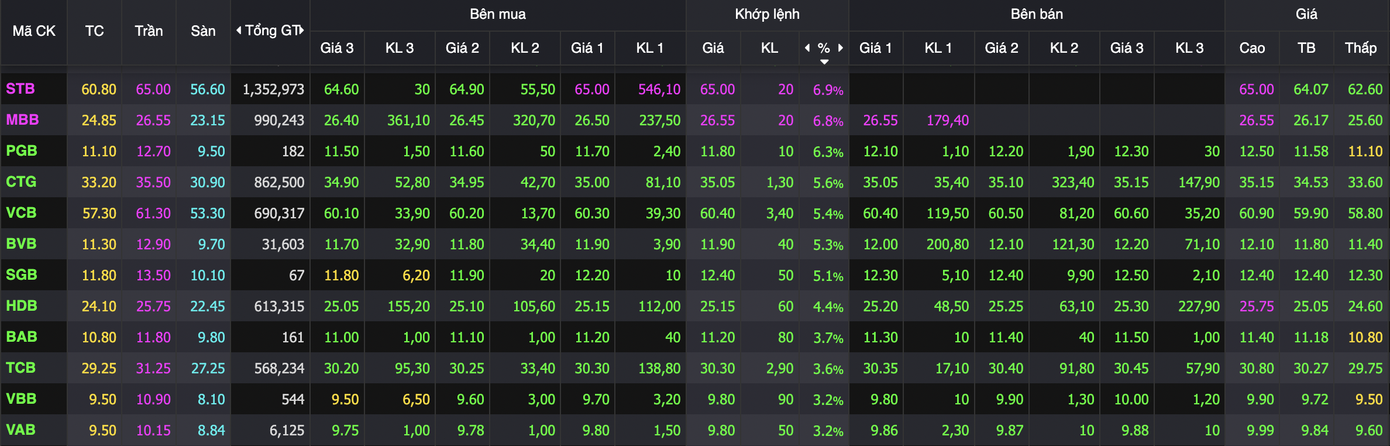
Task: Sort by the Trần column header
Action: (x=149, y=31)
